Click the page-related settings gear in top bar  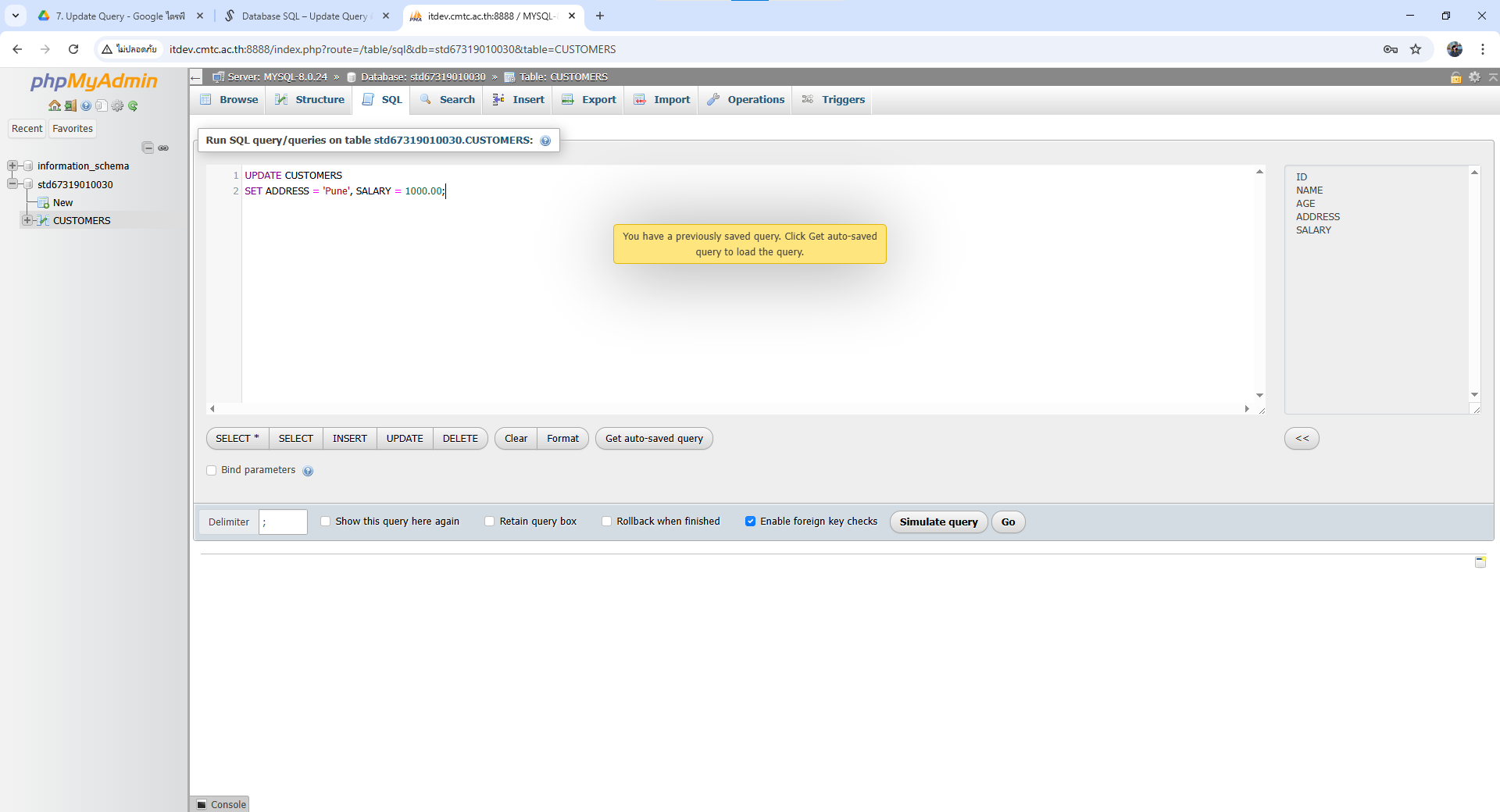(x=1474, y=77)
